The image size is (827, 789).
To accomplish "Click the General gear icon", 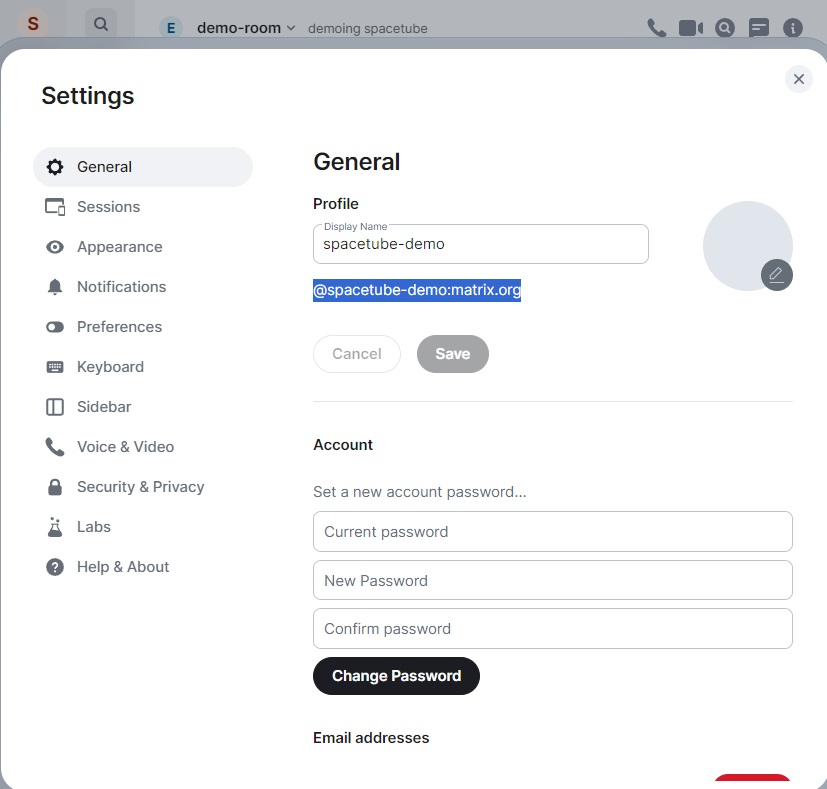I will pos(55,167).
